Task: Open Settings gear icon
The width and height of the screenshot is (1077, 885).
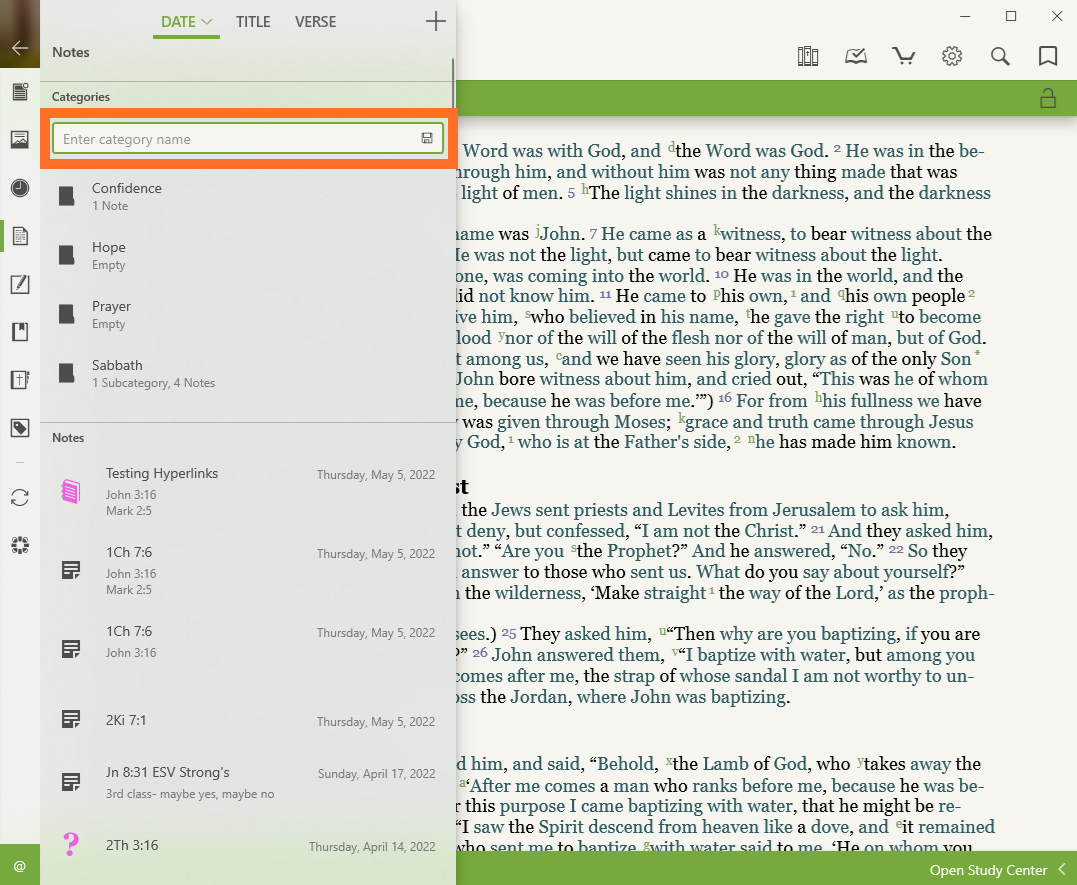Action: [952, 56]
